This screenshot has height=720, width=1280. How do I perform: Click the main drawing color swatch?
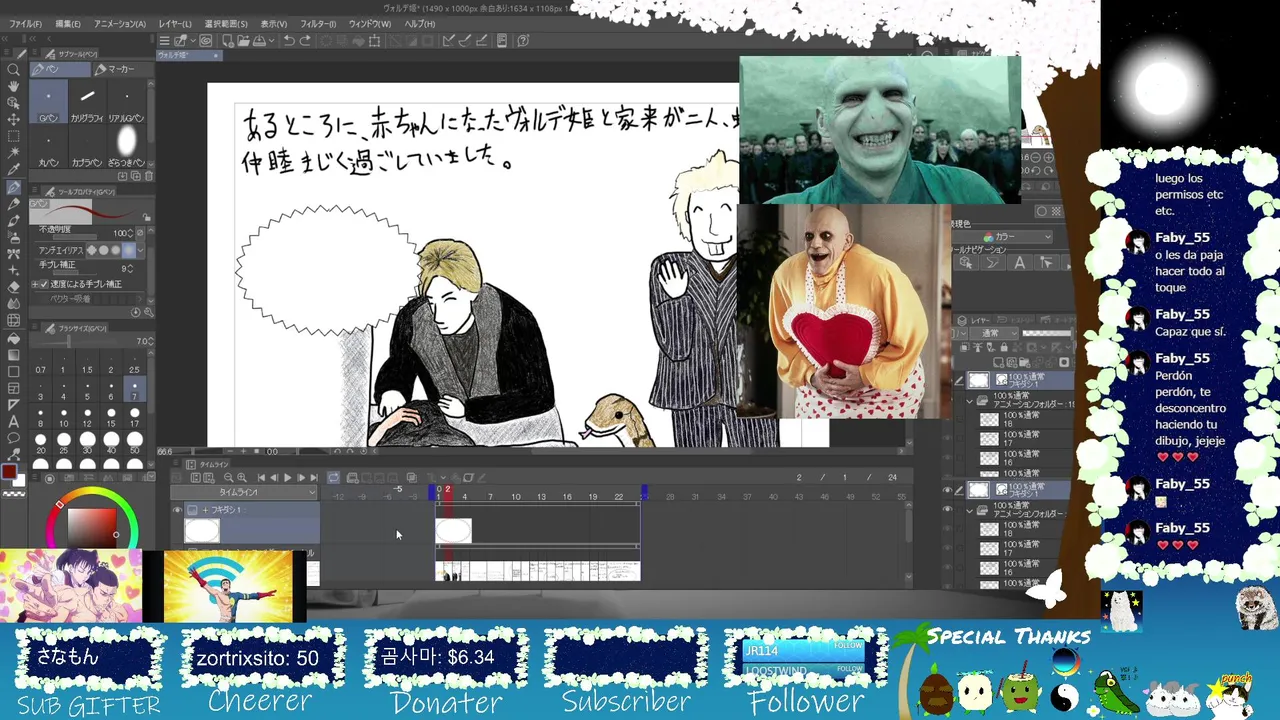8,472
